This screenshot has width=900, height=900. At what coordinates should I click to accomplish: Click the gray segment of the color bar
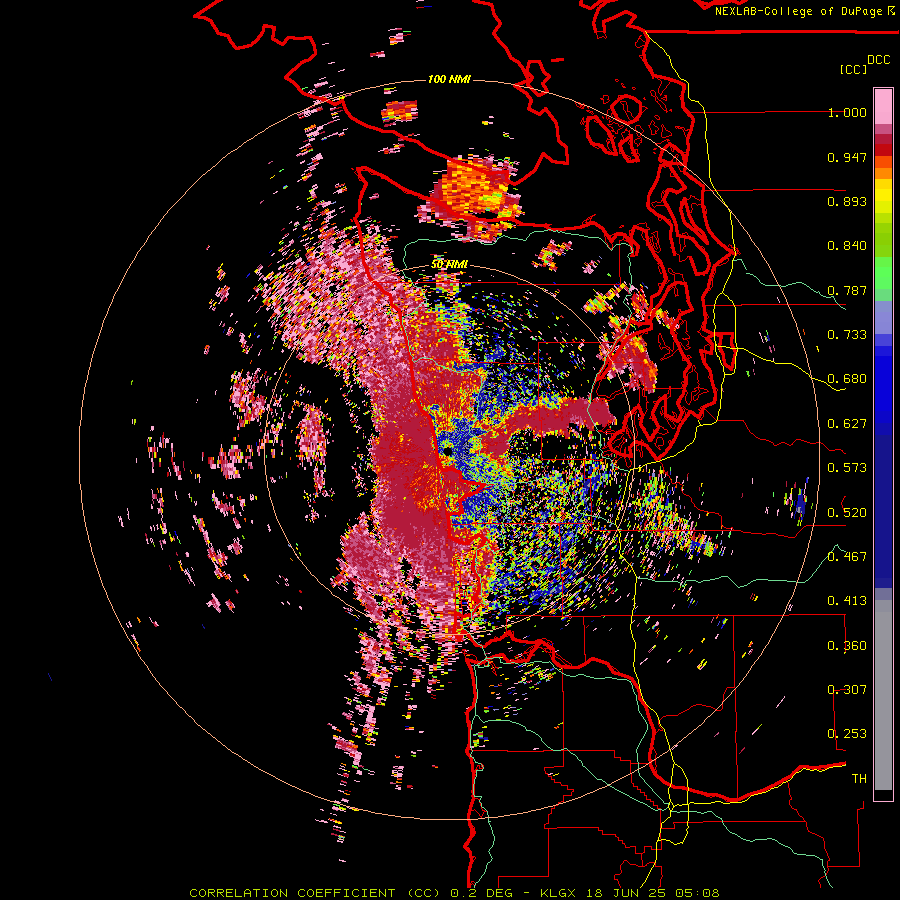pyautogui.click(x=883, y=695)
